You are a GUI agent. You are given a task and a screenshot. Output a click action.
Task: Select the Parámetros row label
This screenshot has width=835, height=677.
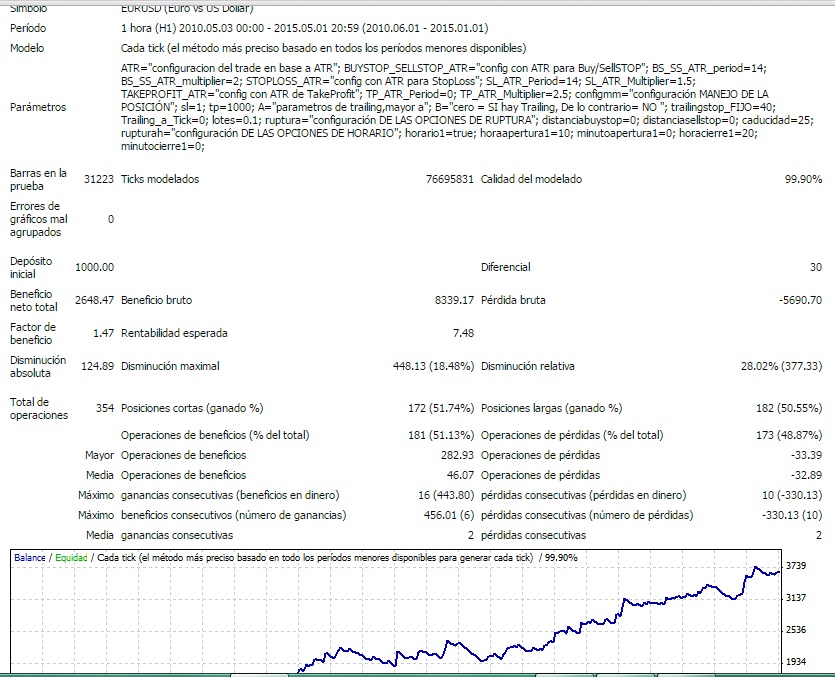point(38,107)
